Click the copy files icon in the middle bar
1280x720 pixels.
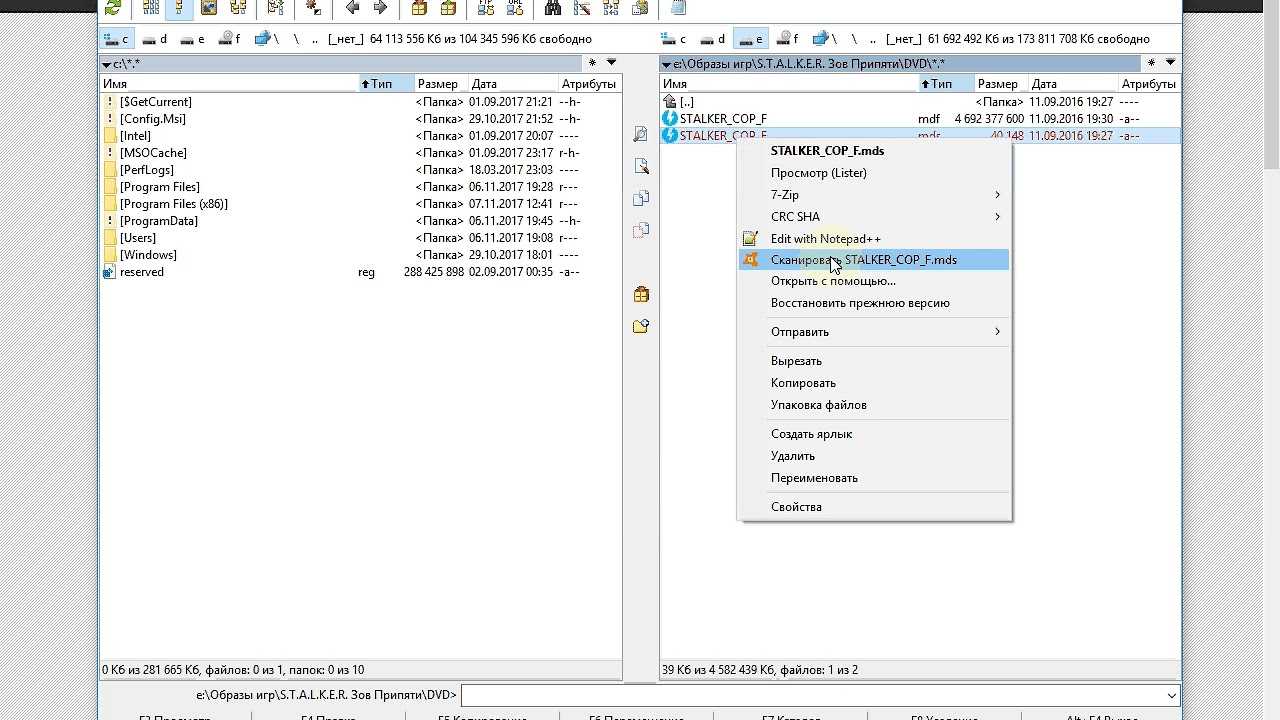tap(641, 198)
